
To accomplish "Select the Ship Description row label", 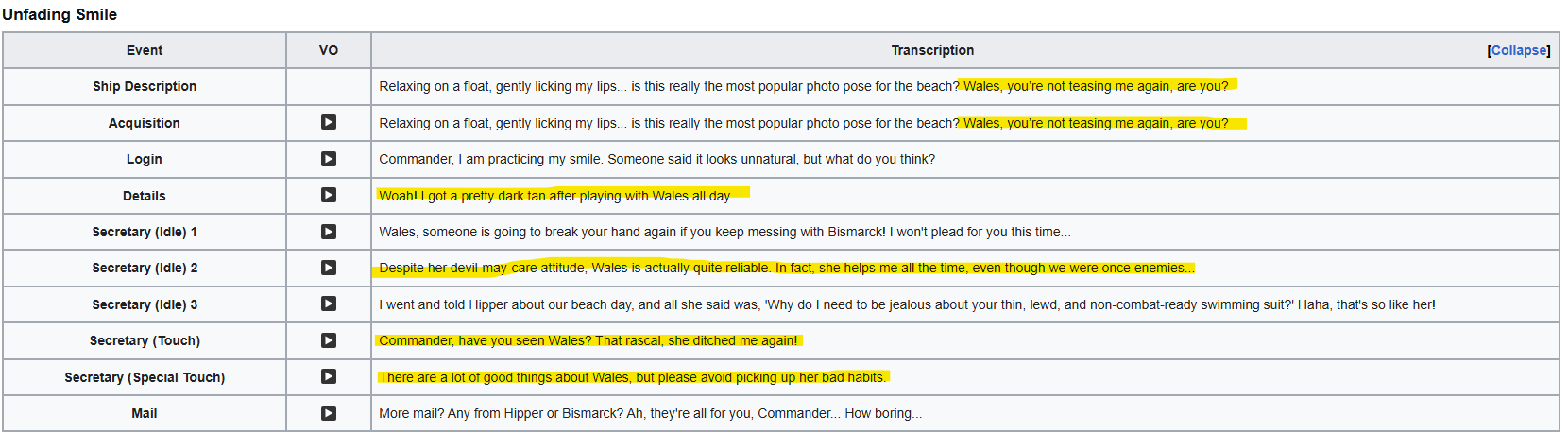I will [x=145, y=86].
